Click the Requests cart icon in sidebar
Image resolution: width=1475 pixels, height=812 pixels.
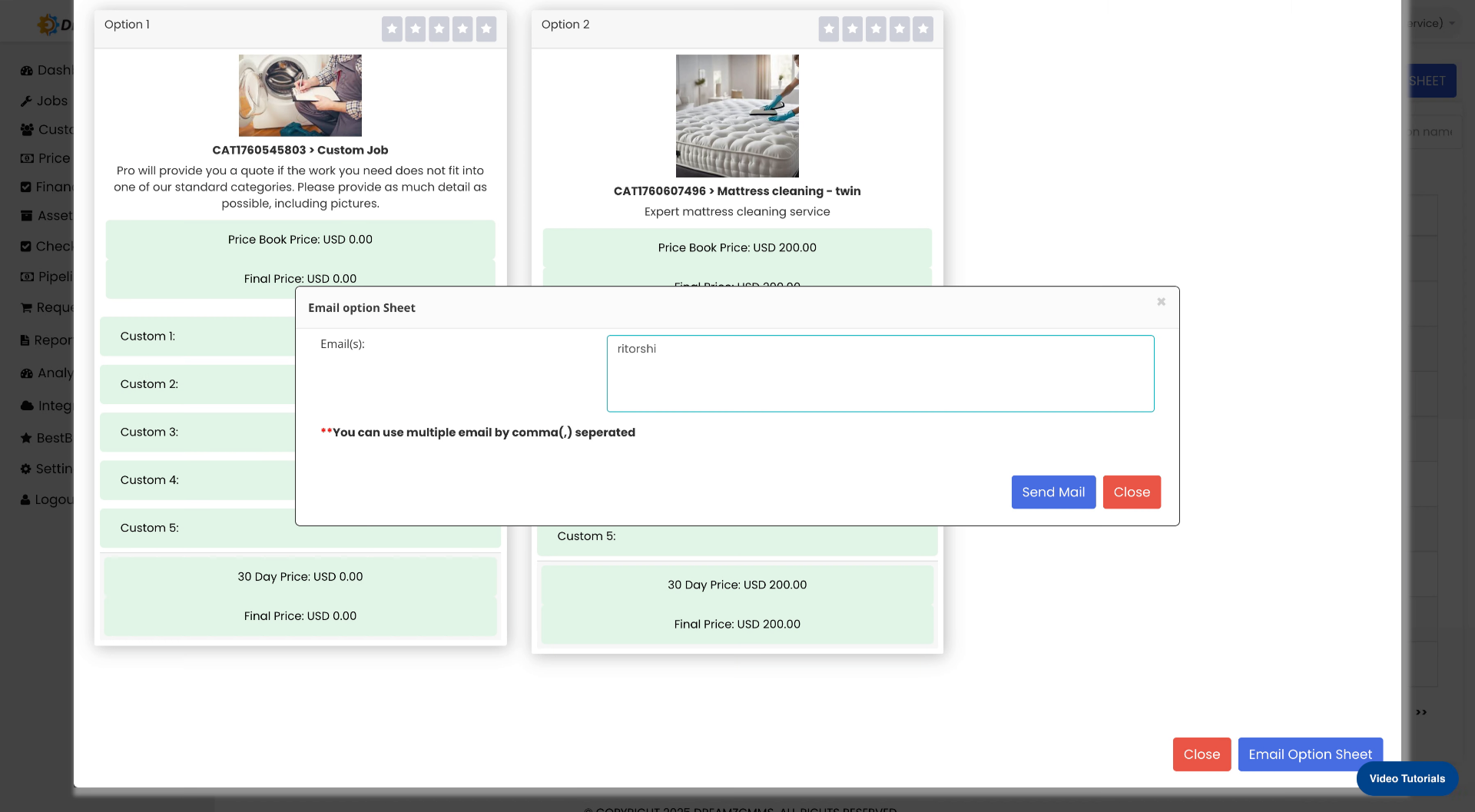point(26,308)
